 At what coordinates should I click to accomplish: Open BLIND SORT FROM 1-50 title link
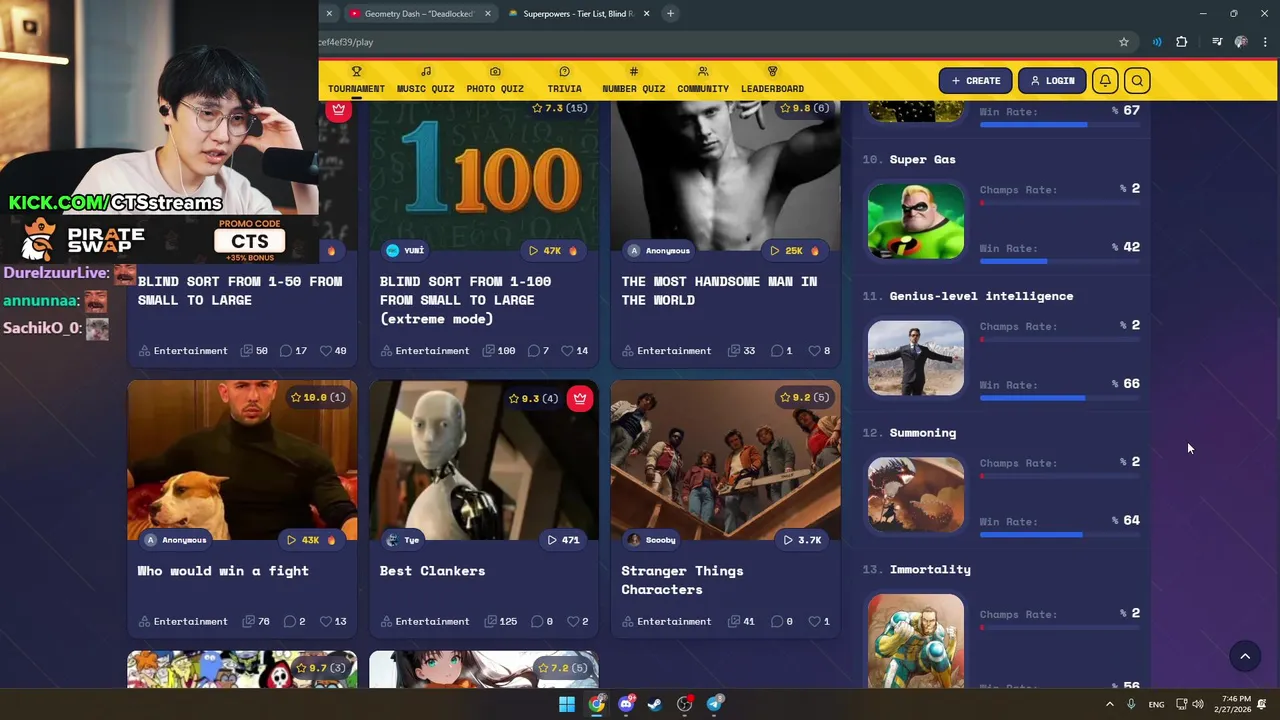click(240, 290)
